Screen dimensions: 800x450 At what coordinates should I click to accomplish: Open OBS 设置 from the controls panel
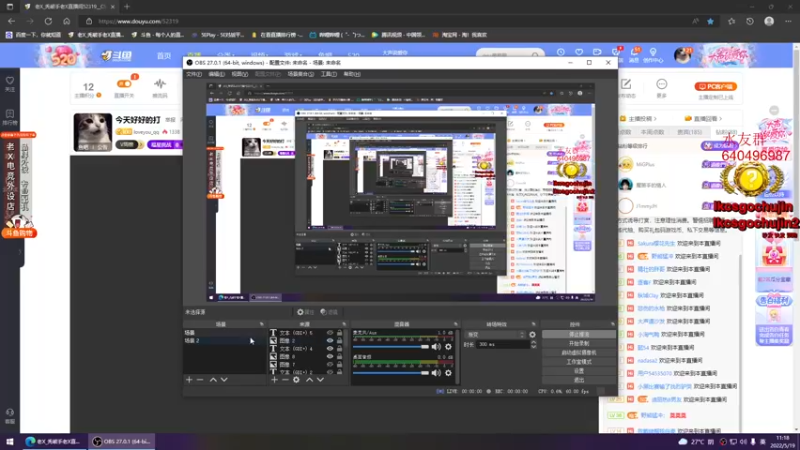click(579, 371)
